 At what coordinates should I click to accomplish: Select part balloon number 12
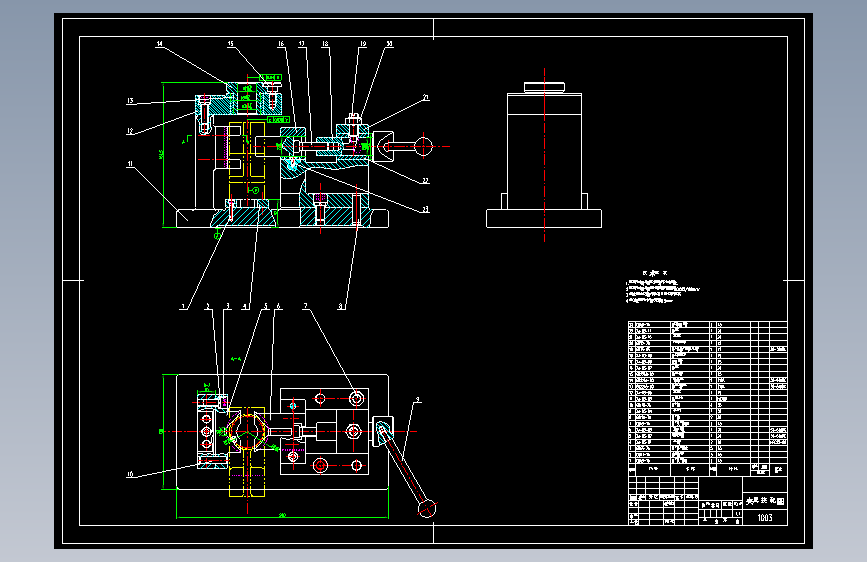130,131
